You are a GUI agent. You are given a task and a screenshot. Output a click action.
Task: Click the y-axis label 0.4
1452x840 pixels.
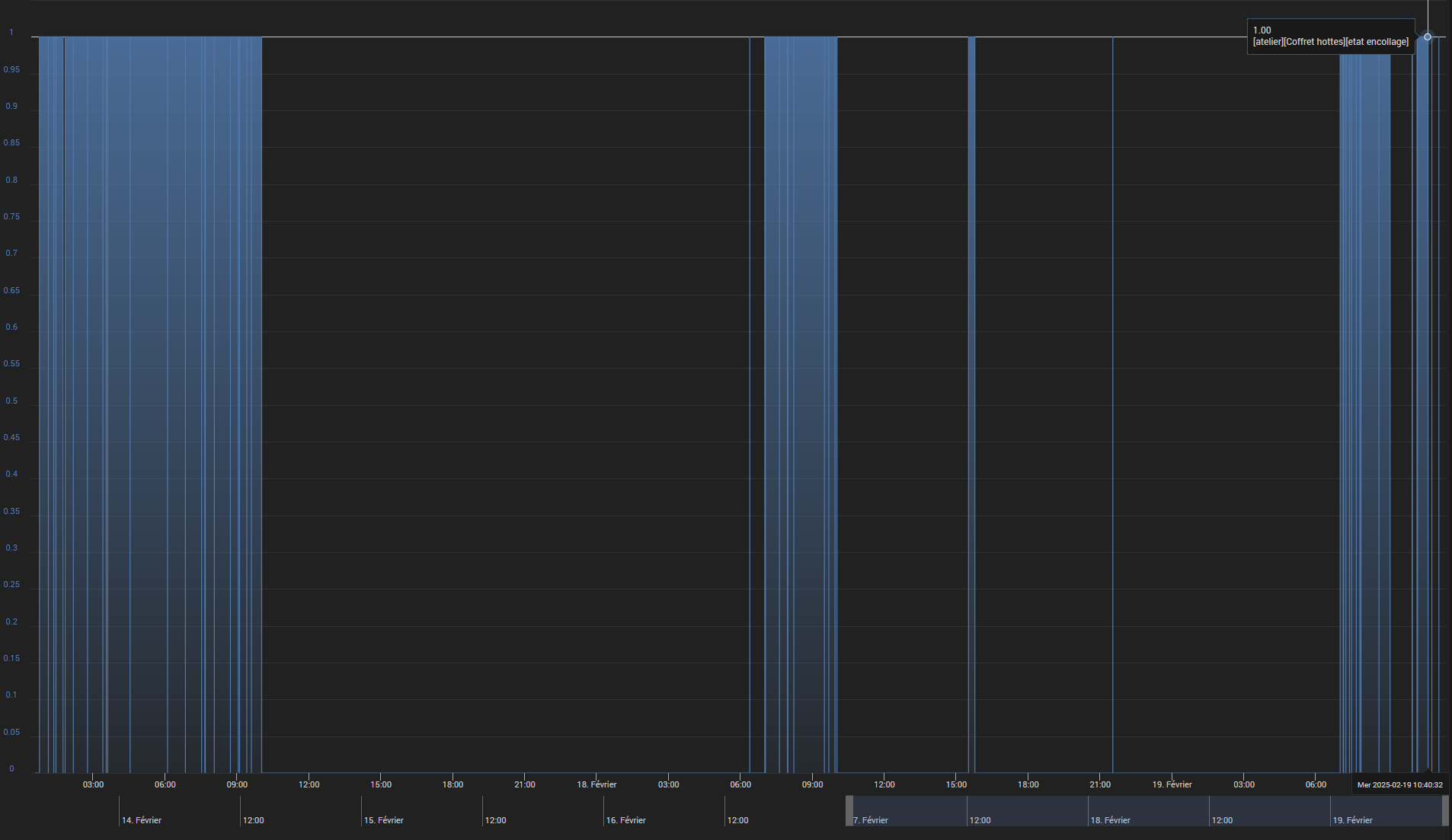pyautogui.click(x=11, y=474)
